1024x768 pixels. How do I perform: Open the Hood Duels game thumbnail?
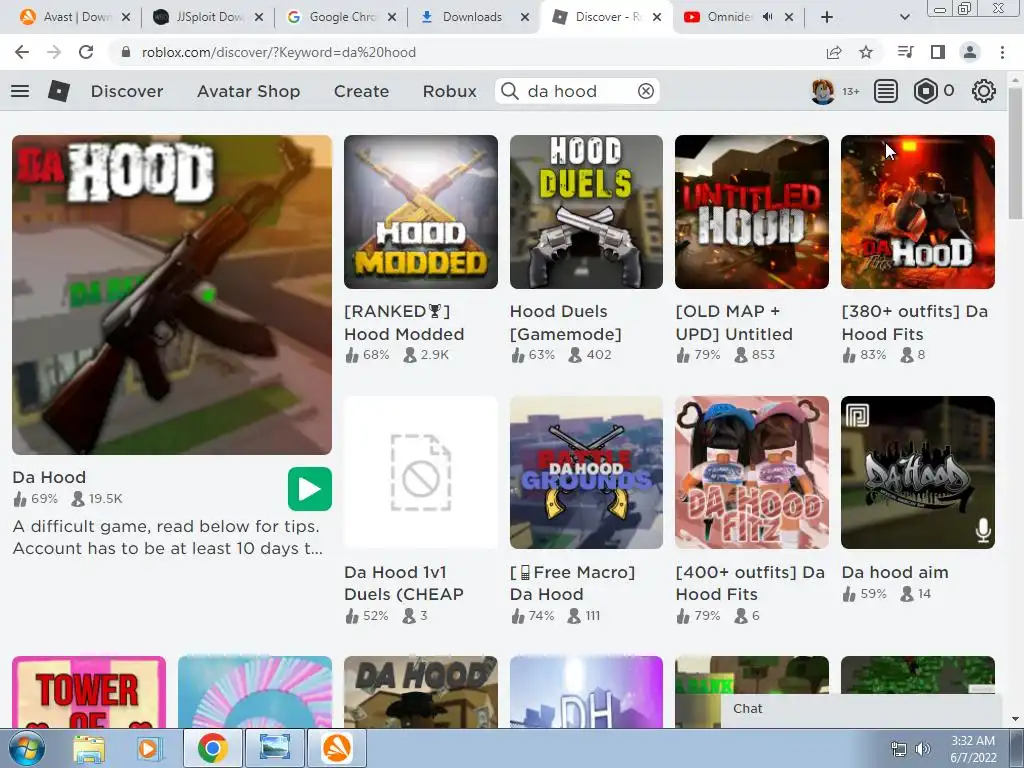[586, 212]
